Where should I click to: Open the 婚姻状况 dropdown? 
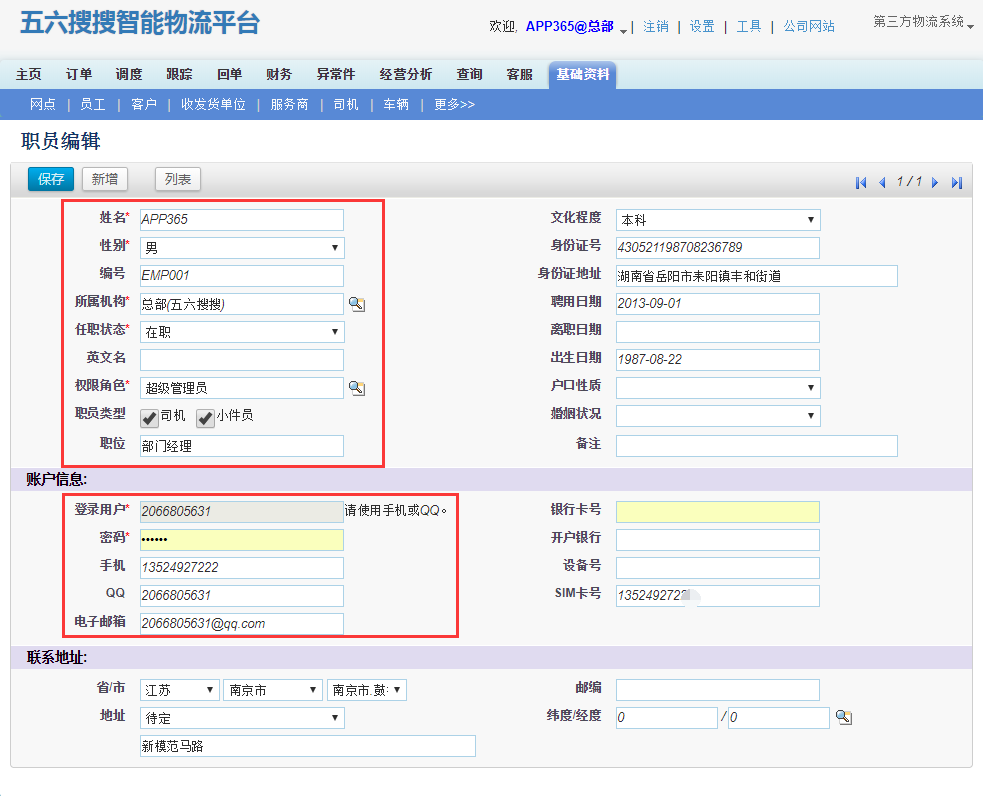[718, 415]
